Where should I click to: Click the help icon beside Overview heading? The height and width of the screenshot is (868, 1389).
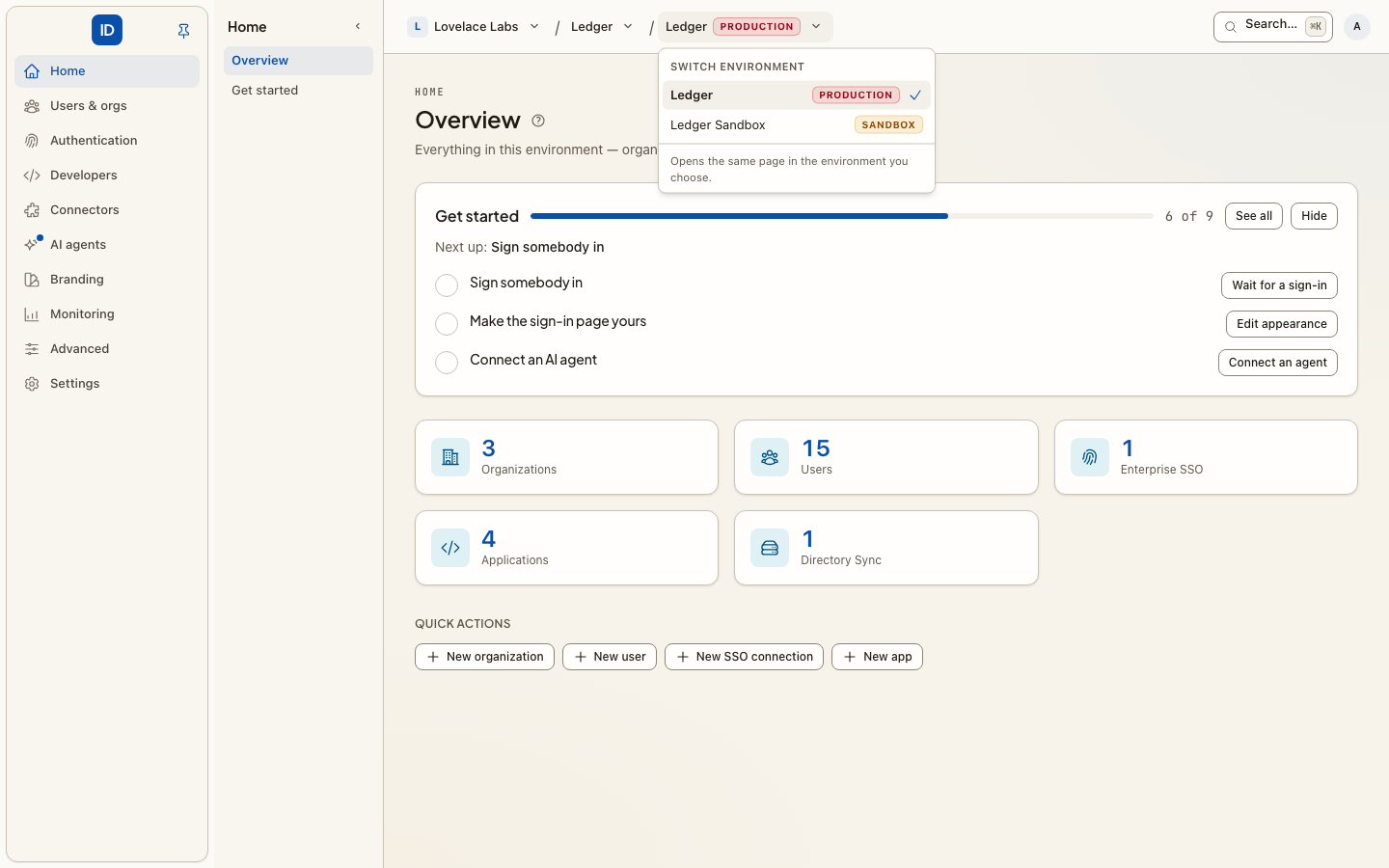[x=538, y=121]
